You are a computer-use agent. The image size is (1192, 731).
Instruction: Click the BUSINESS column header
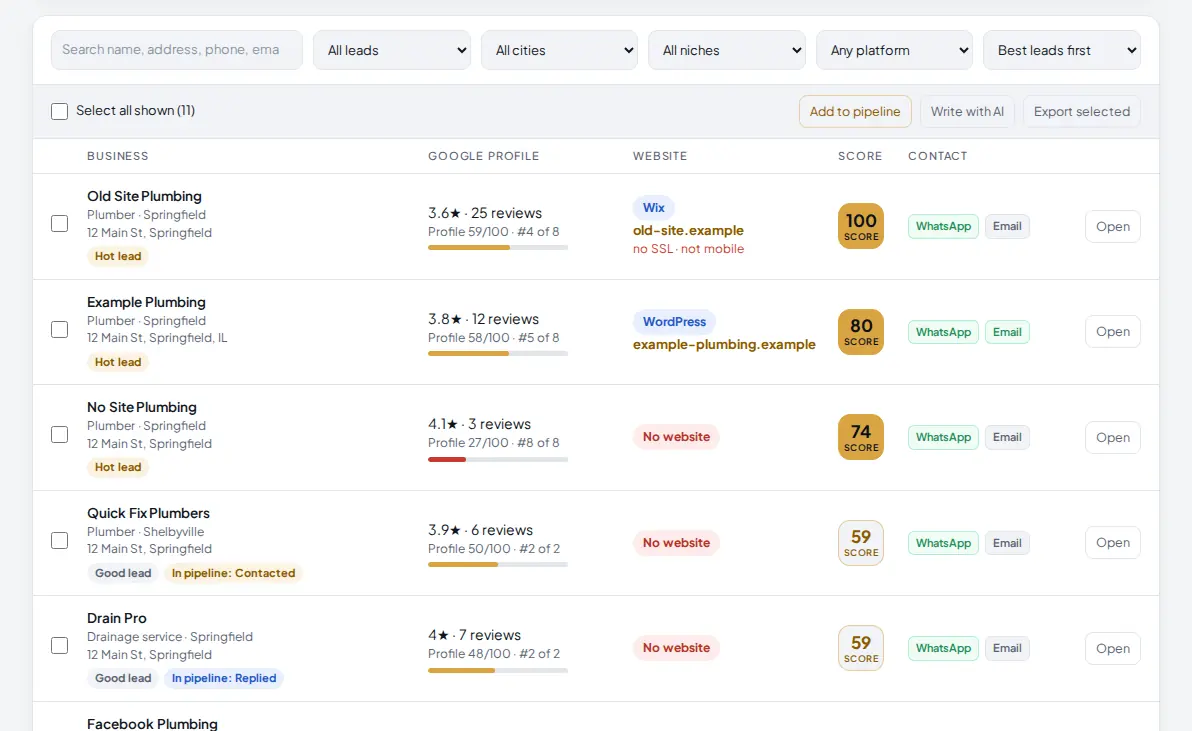pos(118,156)
